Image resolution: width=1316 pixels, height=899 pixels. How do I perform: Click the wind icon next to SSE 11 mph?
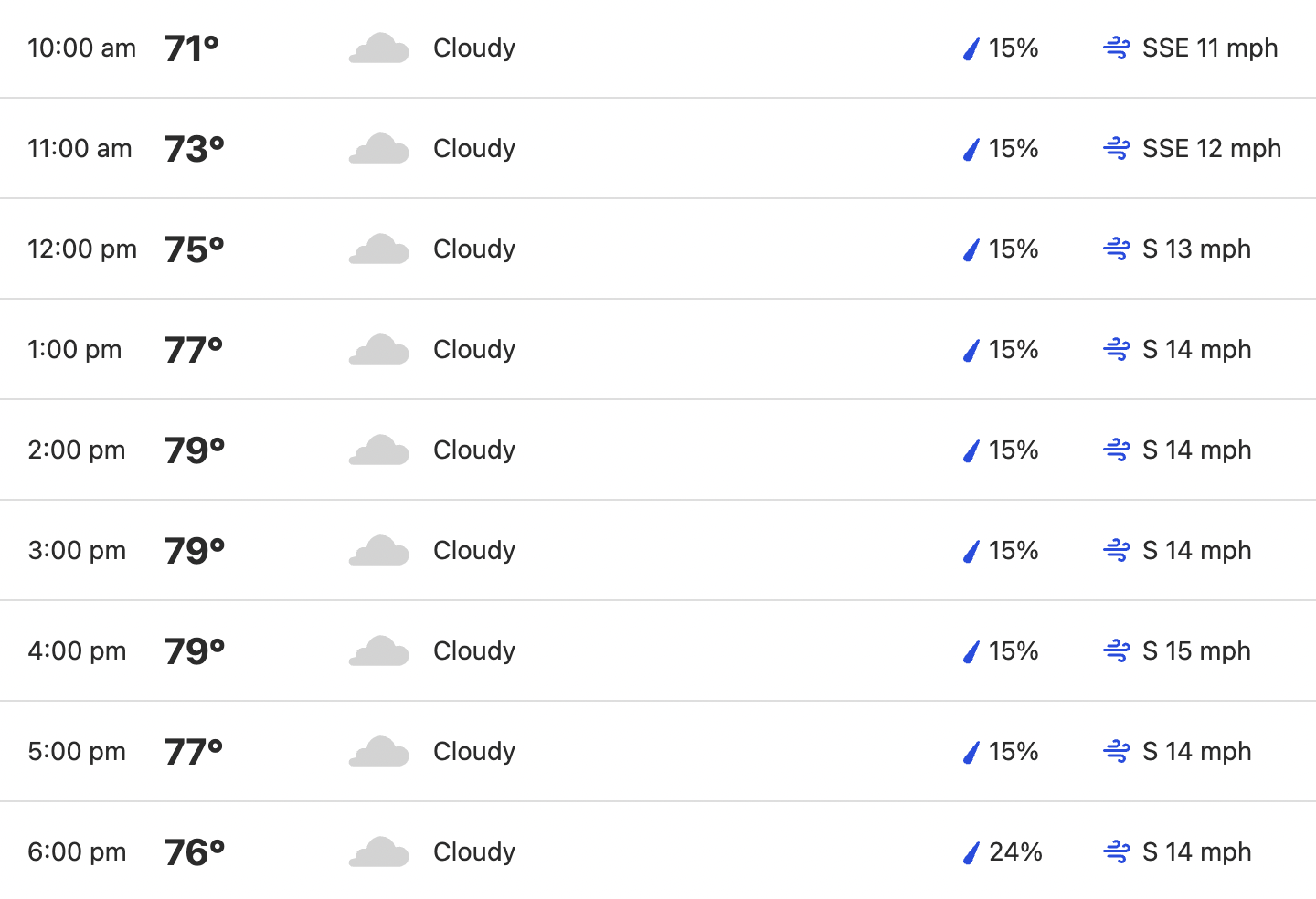(1117, 48)
